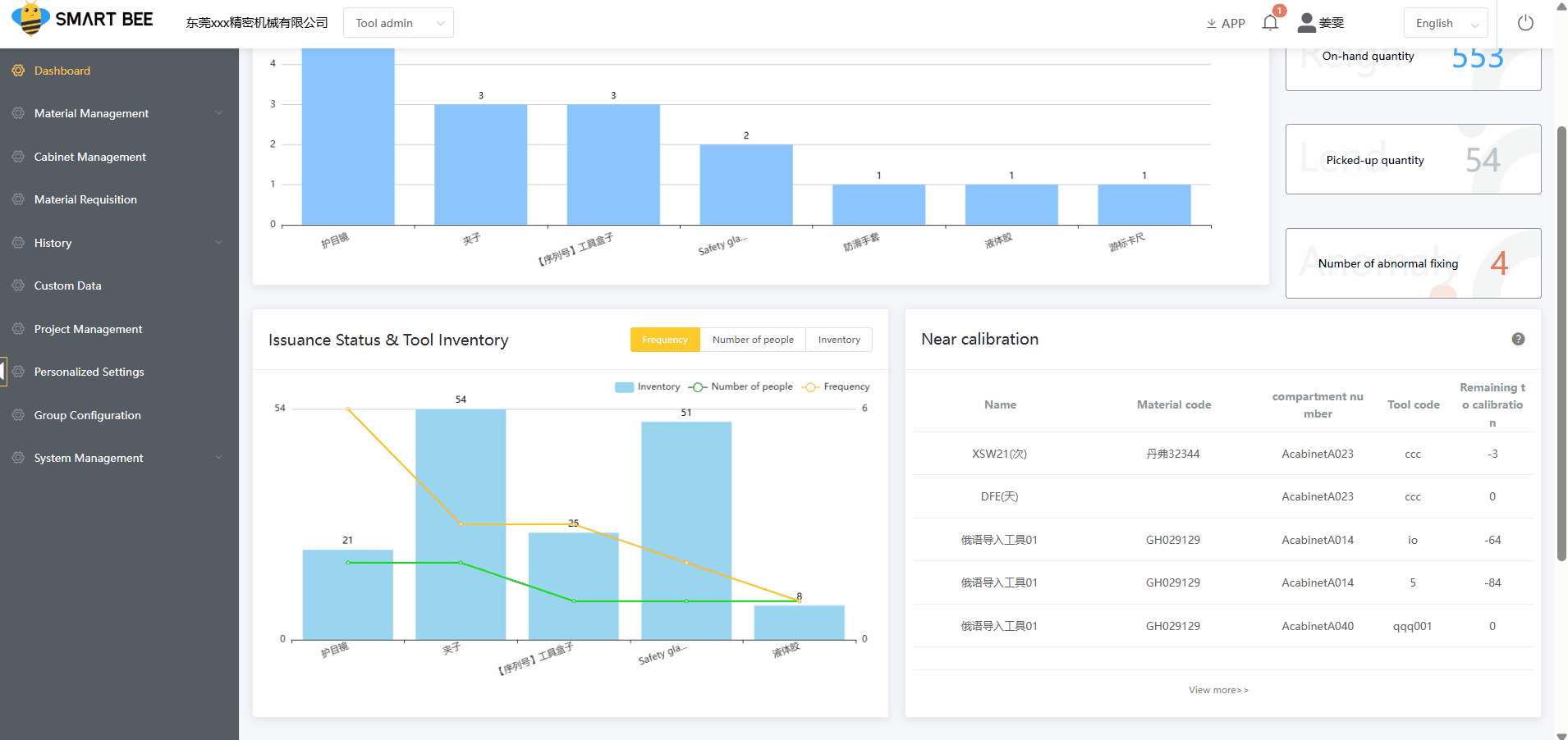This screenshot has height=740, width=1568.
Task: Click the History sidebar icon
Action: point(18,243)
